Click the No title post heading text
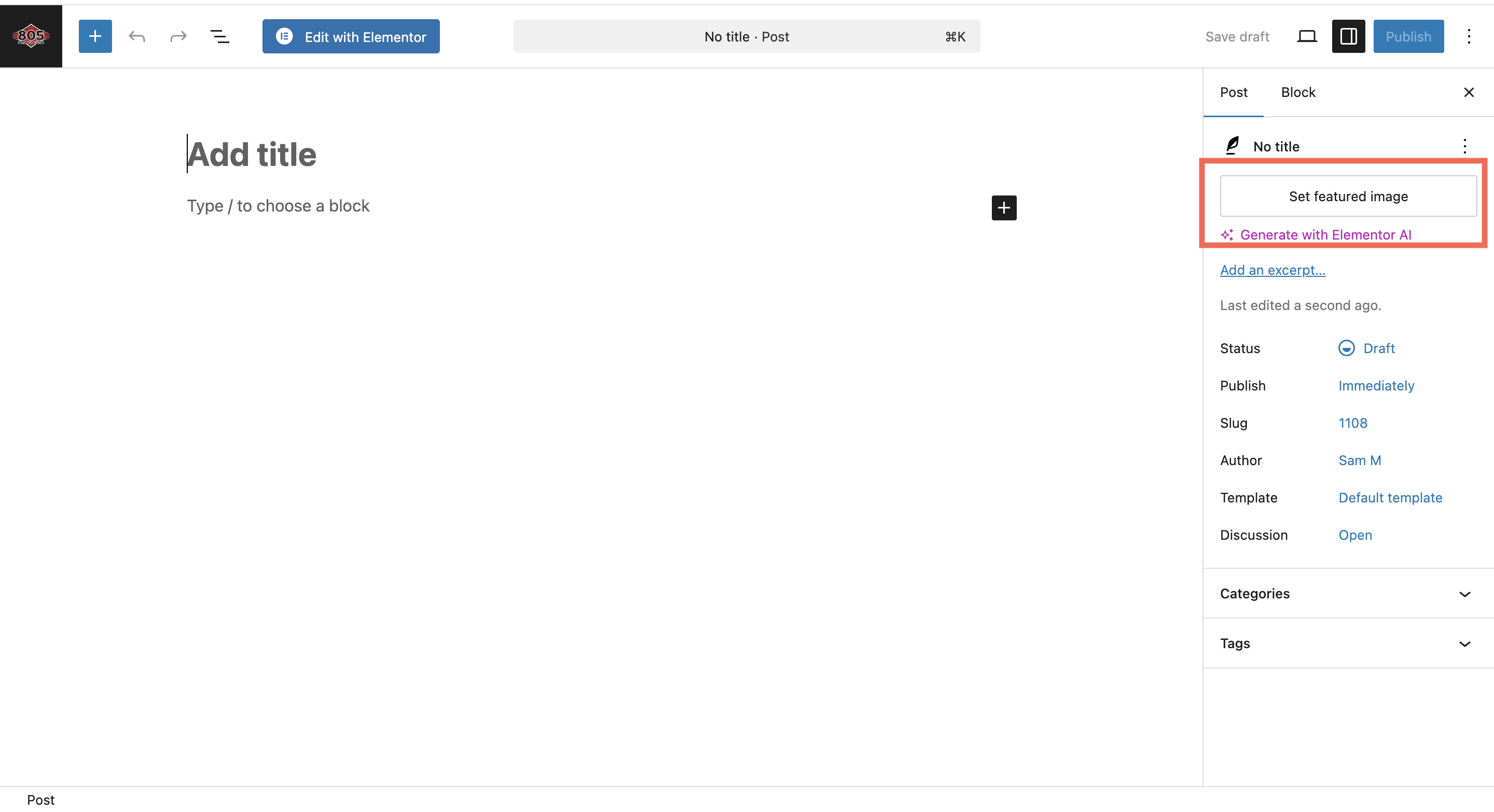This screenshot has width=1494, height=812. [1276, 147]
